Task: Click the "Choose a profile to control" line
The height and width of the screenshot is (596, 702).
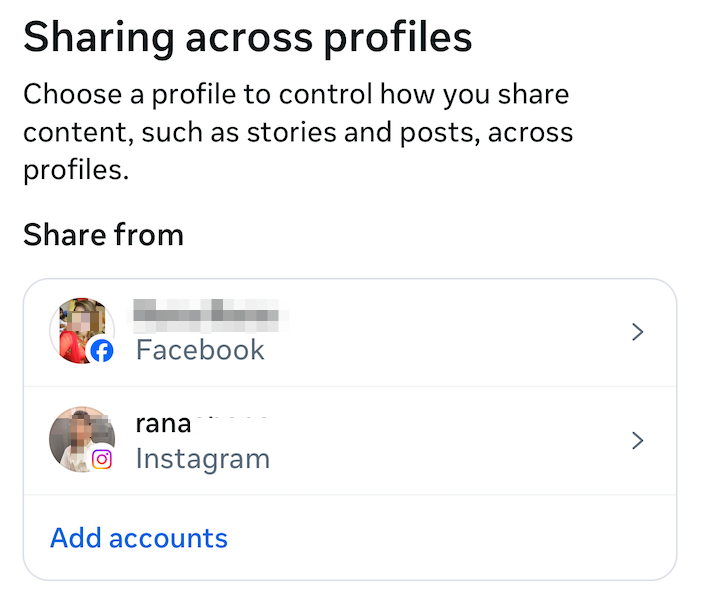Action: pyautogui.click(x=296, y=95)
